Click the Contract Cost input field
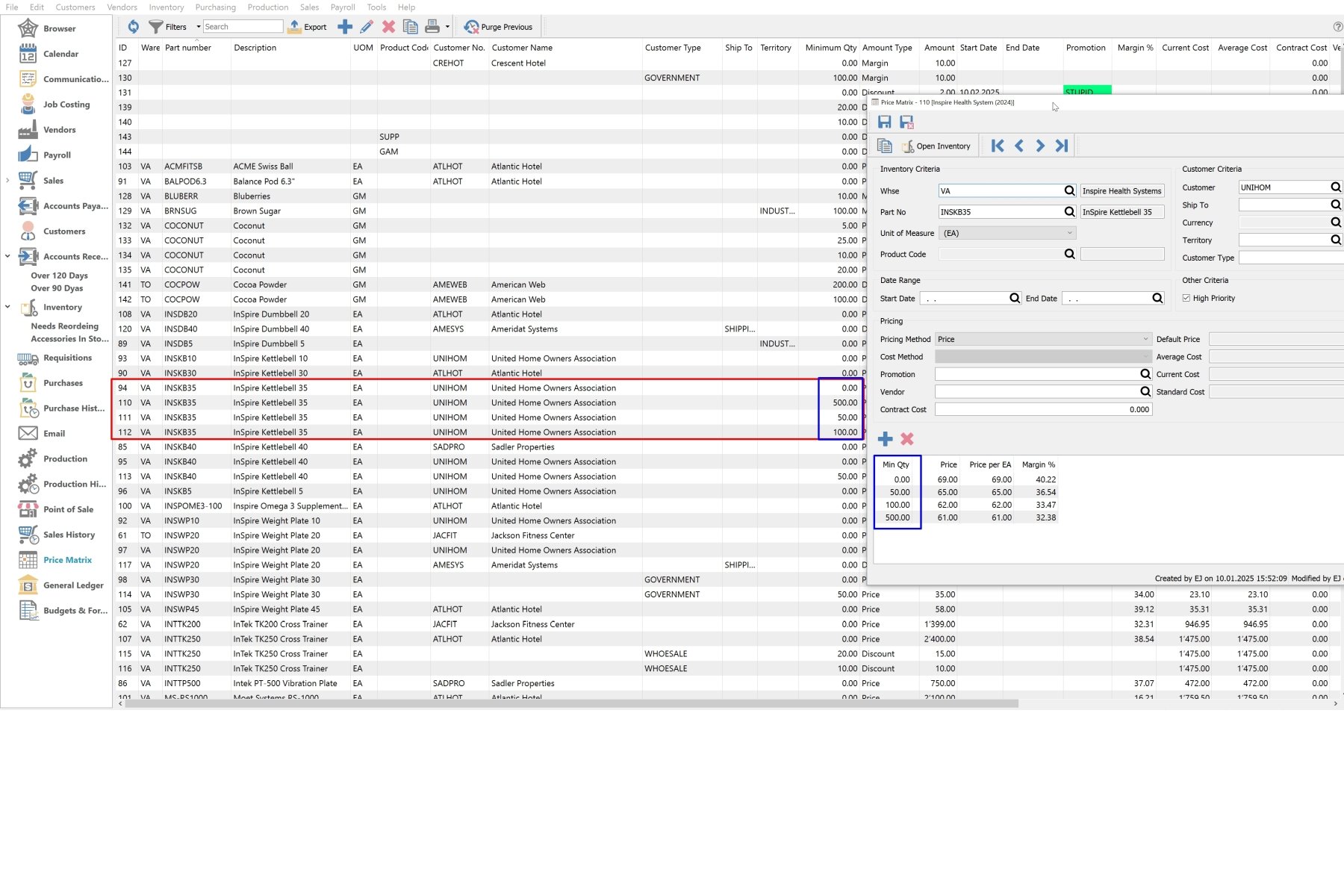1344x896 pixels. [x=1043, y=409]
